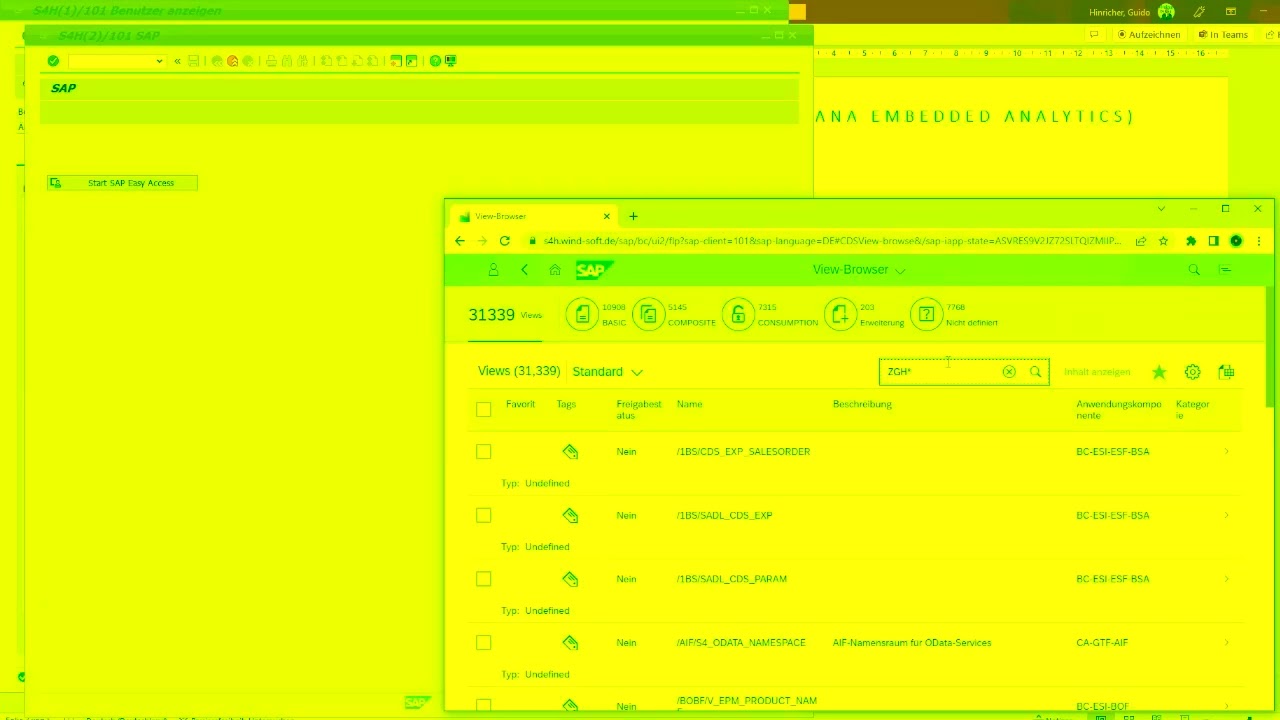Click the browser address bar URL
Viewport: 1280px width, 720px height.
pos(831,241)
